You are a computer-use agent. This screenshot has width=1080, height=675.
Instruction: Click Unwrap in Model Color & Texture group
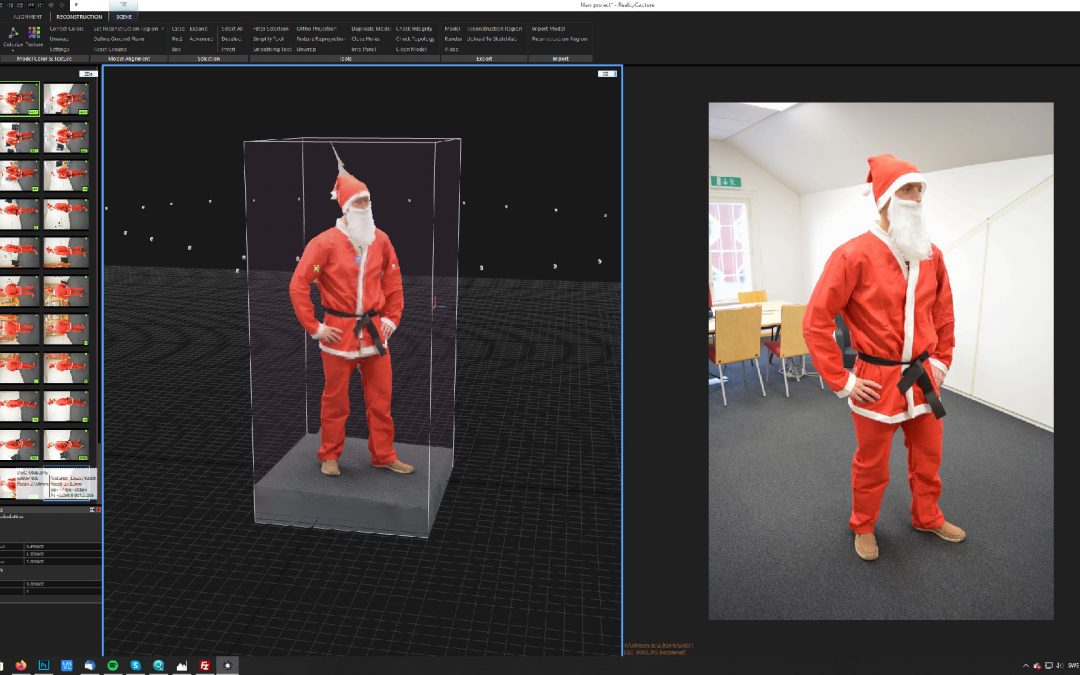coord(59,39)
